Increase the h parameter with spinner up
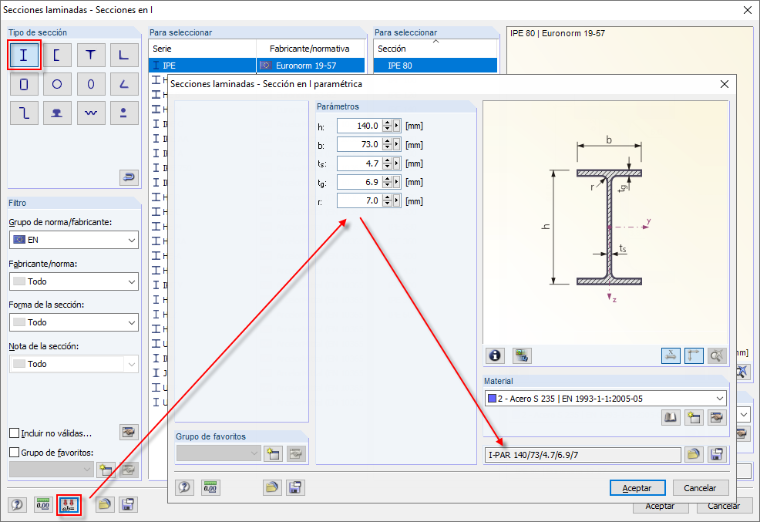 (387, 123)
